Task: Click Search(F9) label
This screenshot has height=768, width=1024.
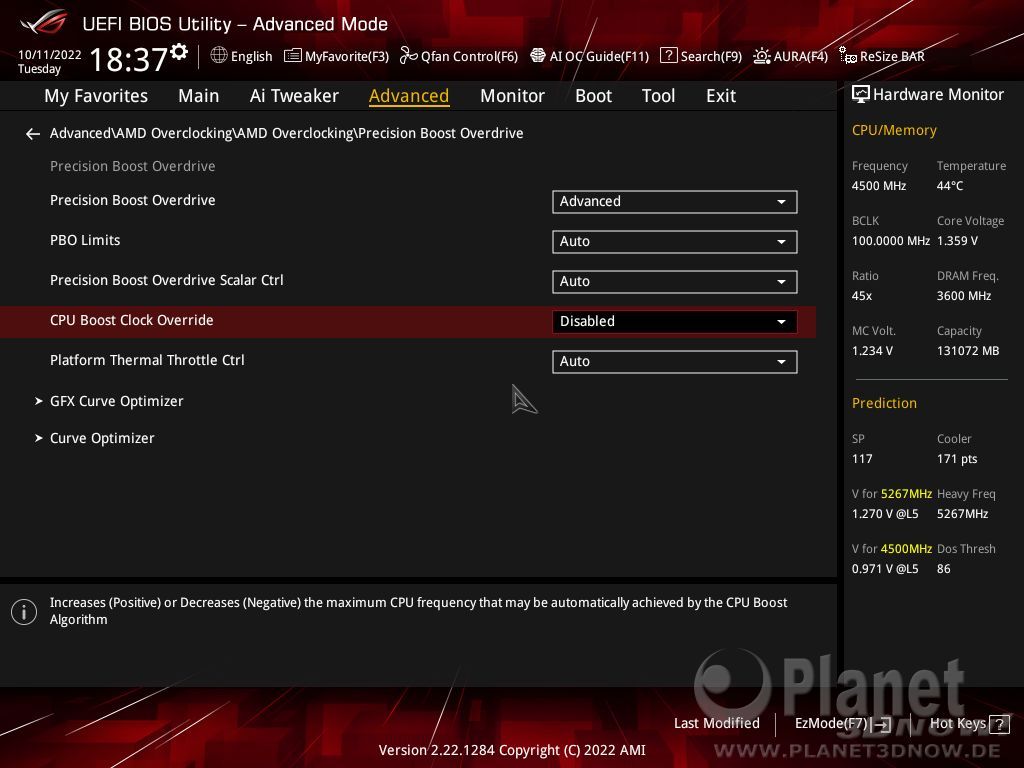Action: 711,57
